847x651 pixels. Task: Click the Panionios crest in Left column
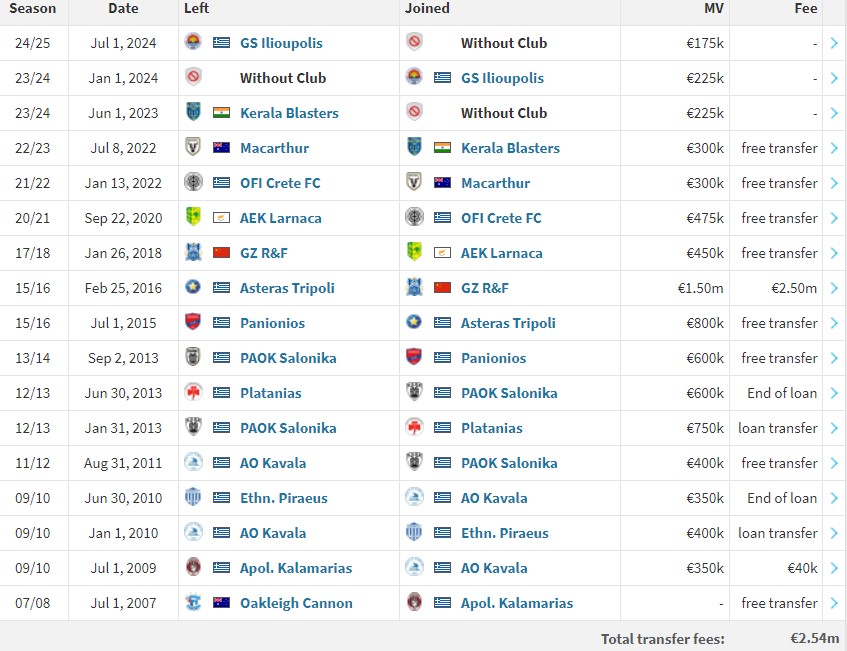pos(193,322)
